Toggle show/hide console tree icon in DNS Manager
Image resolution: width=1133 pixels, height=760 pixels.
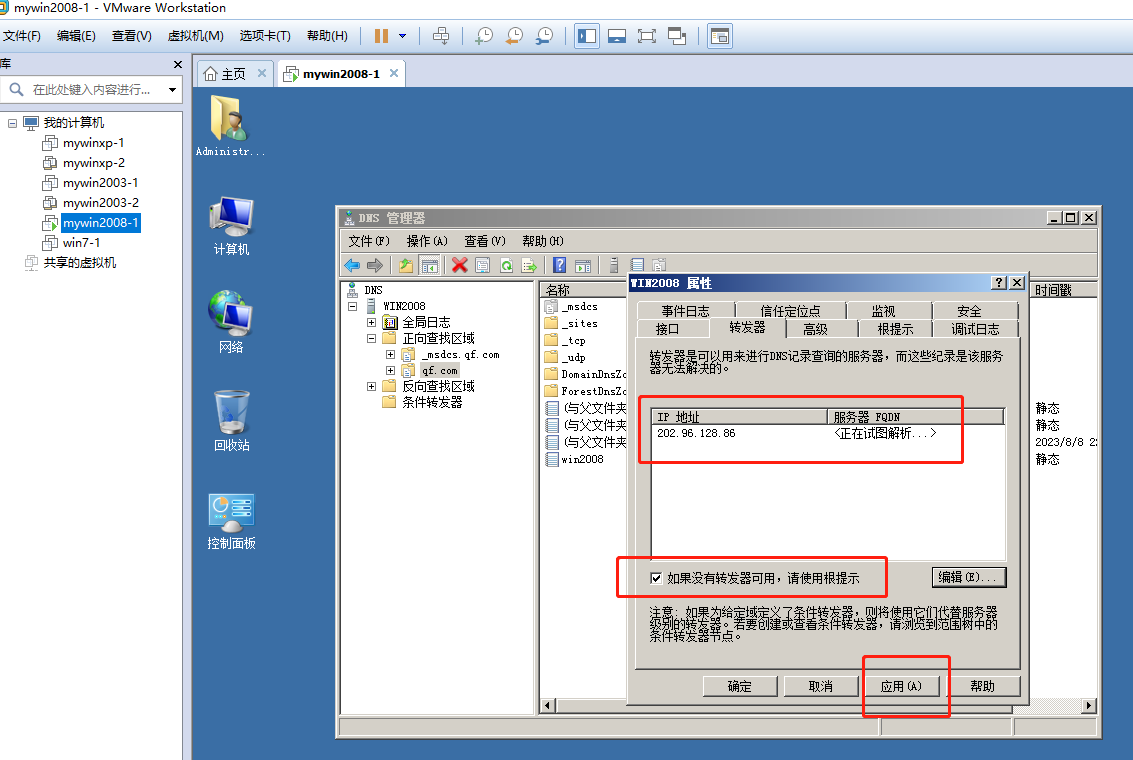(429, 265)
